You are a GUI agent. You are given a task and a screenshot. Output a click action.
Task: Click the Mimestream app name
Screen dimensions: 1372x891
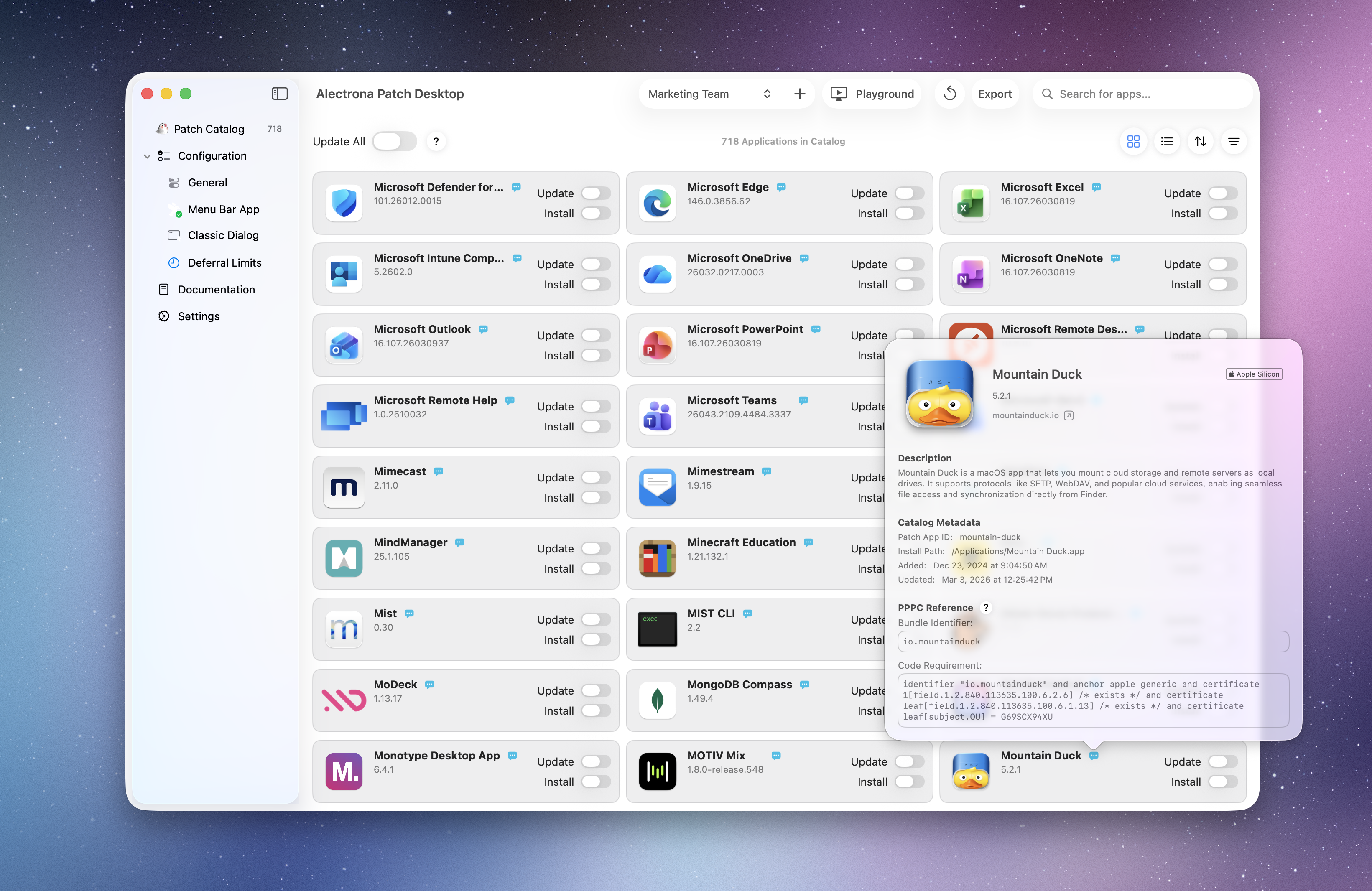pos(721,471)
